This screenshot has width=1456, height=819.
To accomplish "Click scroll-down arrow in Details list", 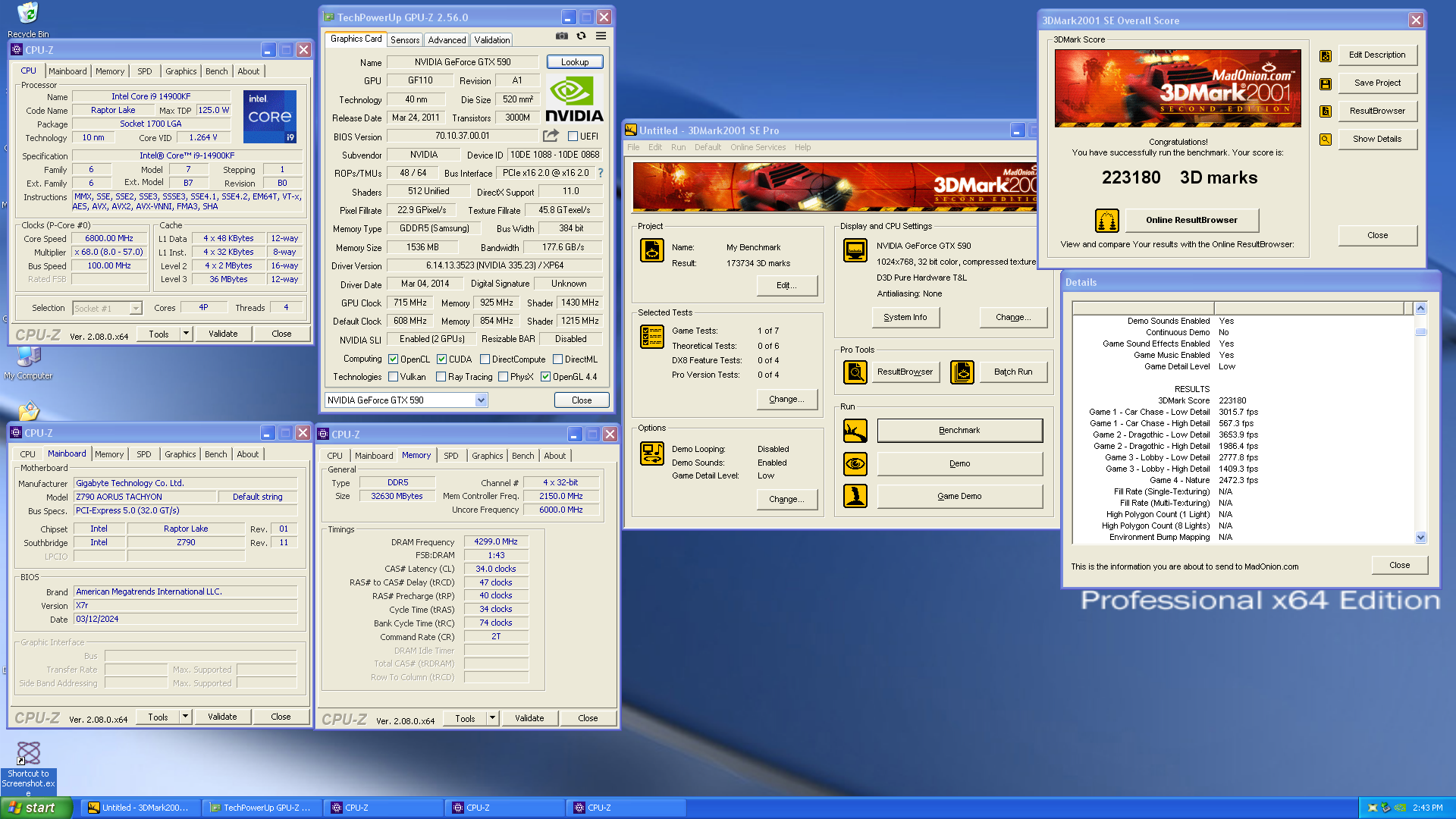I will 1420,537.
